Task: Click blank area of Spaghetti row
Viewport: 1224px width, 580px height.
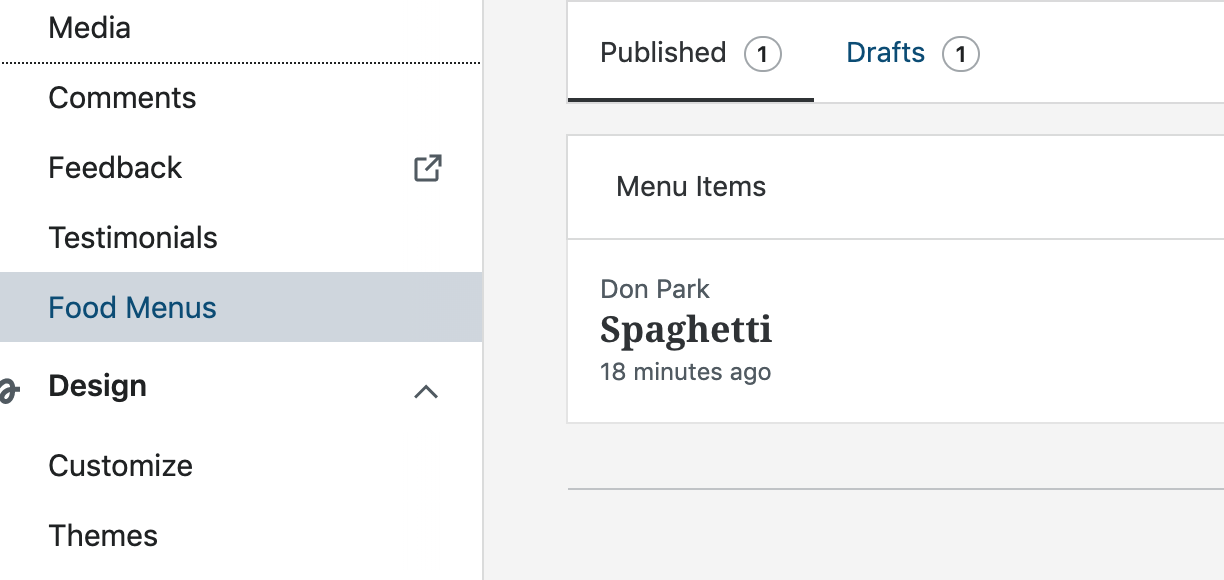Action: (1000, 332)
